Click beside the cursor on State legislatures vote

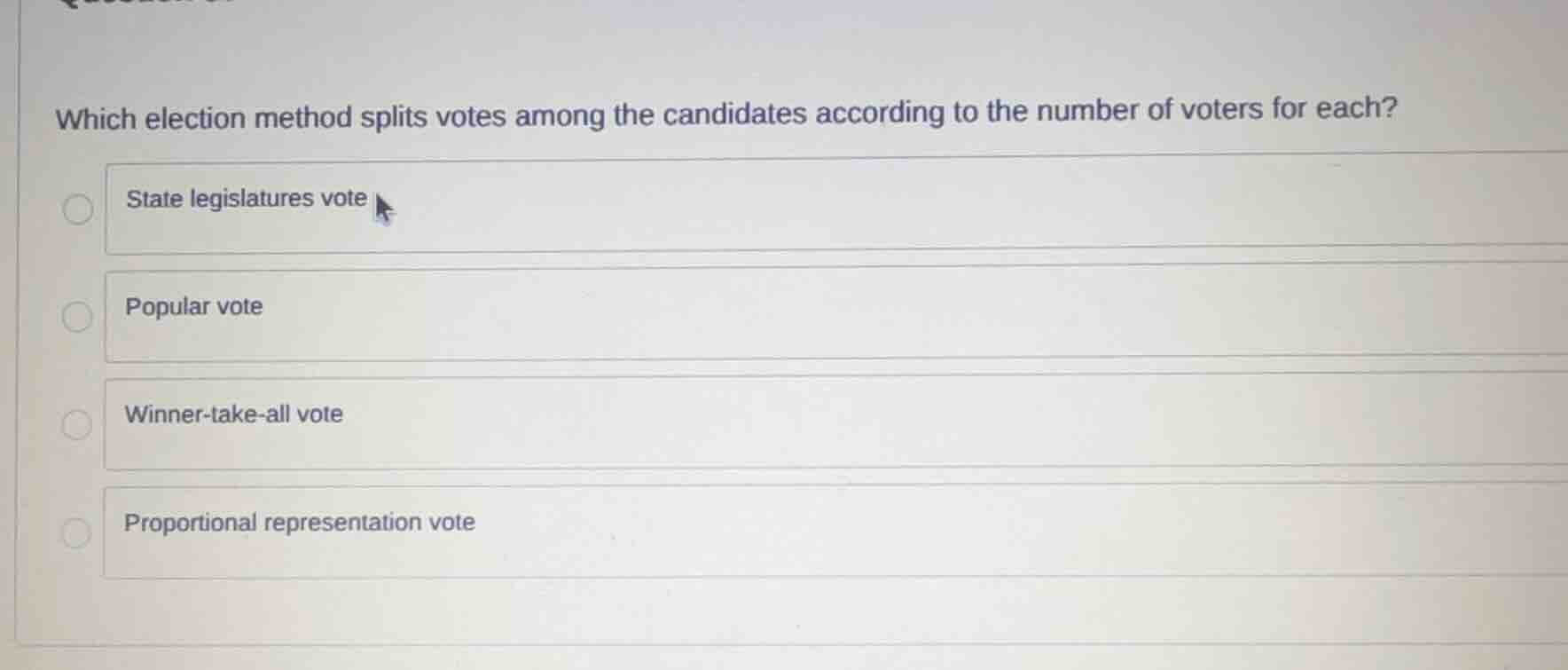tap(246, 199)
